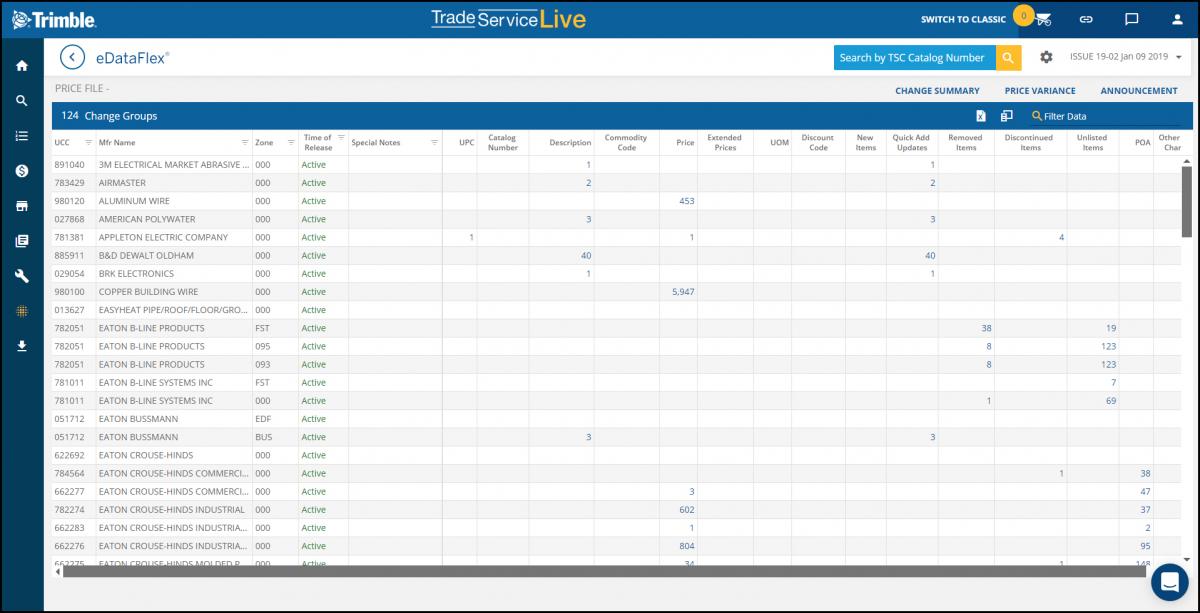Focus the Search by TSC Catalog Number field
Image resolution: width=1200 pixels, height=613 pixels.
coord(915,58)
